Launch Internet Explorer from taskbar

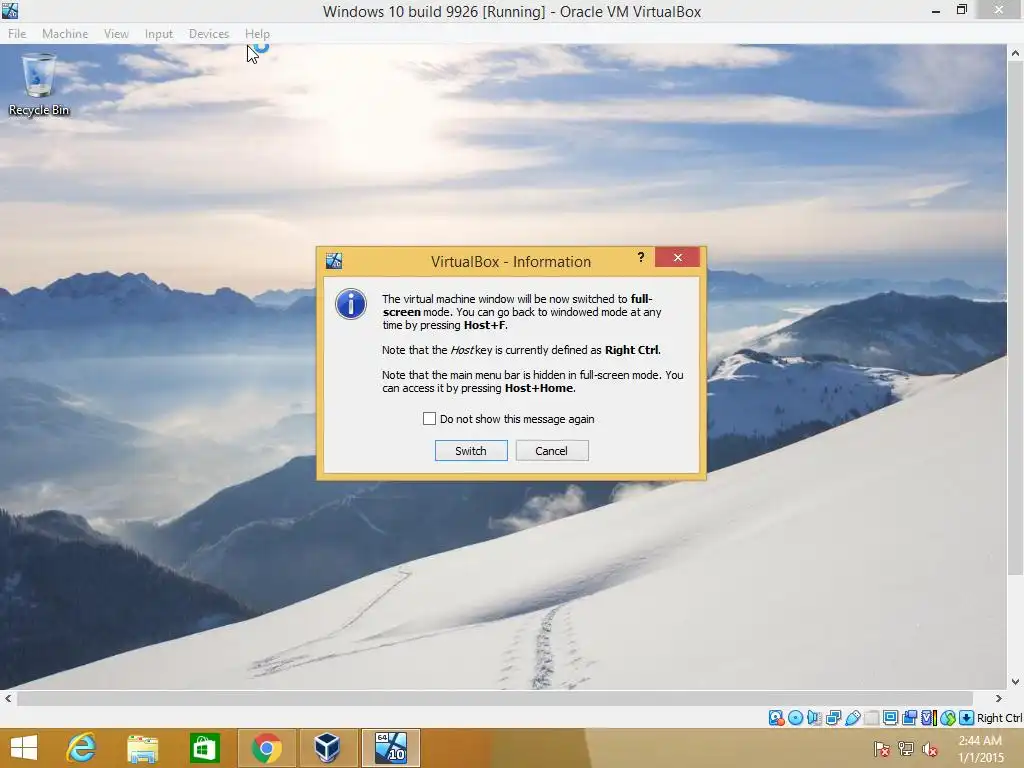(82, 748)
